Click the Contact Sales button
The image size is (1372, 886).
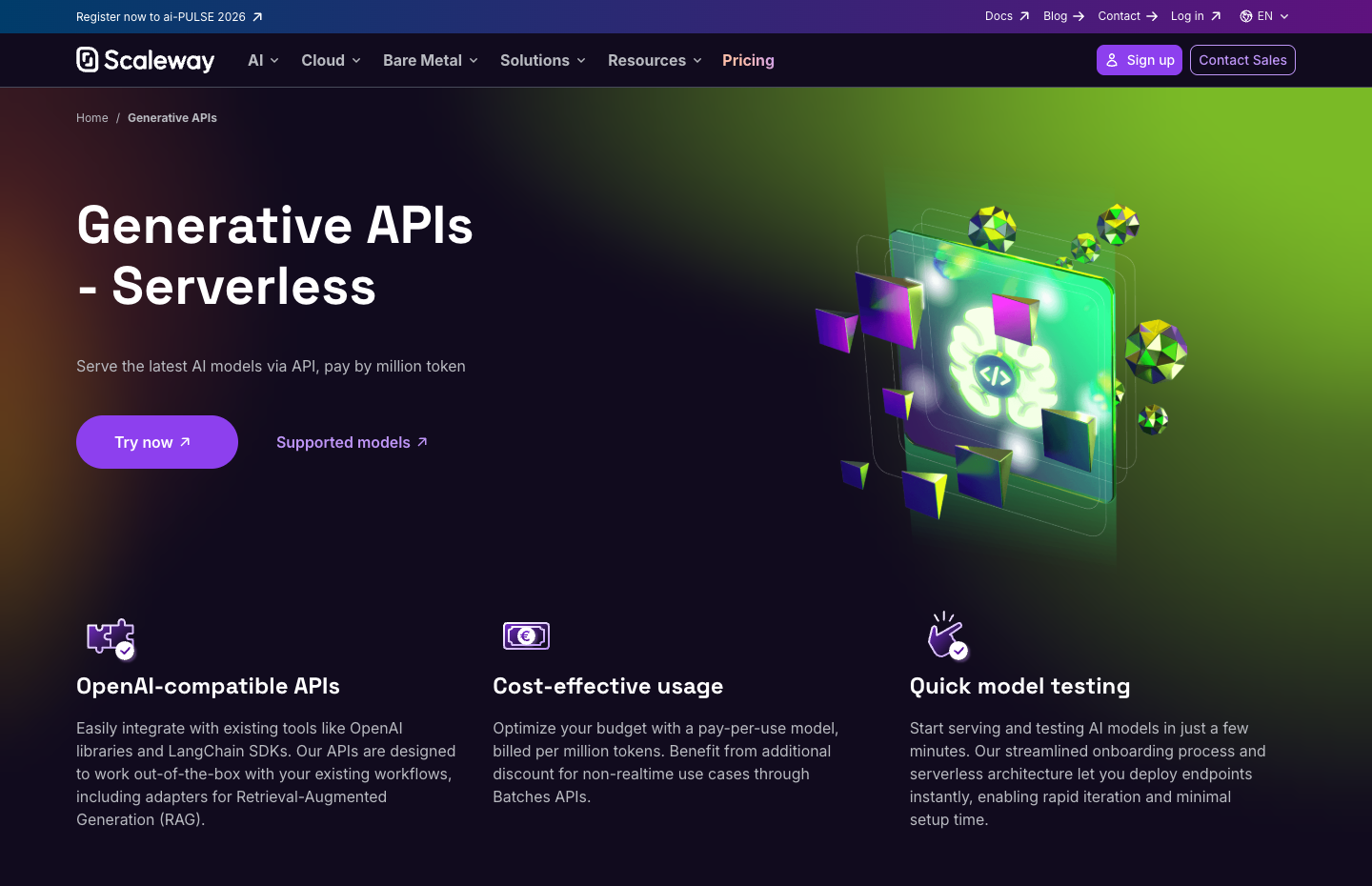1242,60
